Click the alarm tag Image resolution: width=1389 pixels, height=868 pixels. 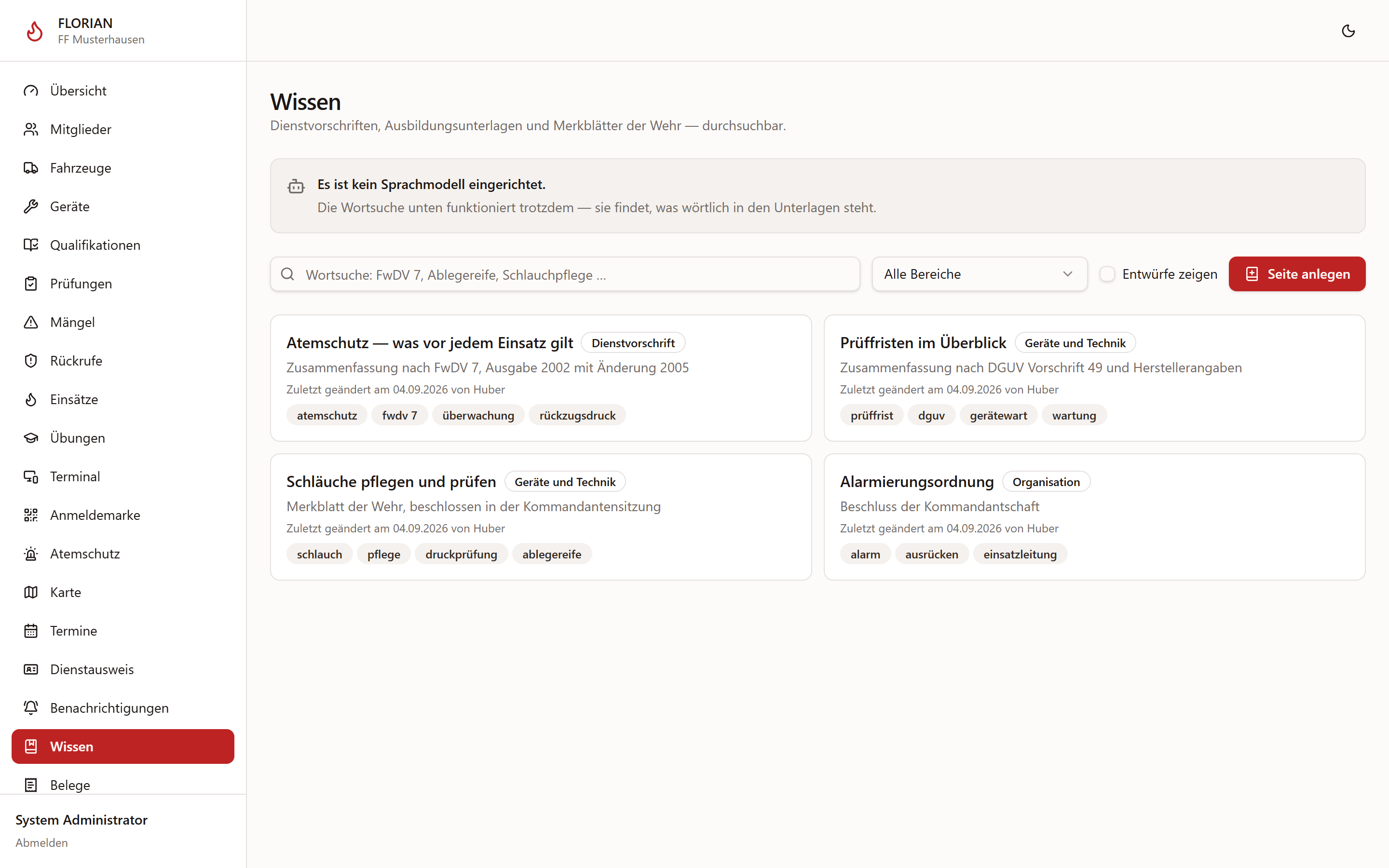point(865,554)
